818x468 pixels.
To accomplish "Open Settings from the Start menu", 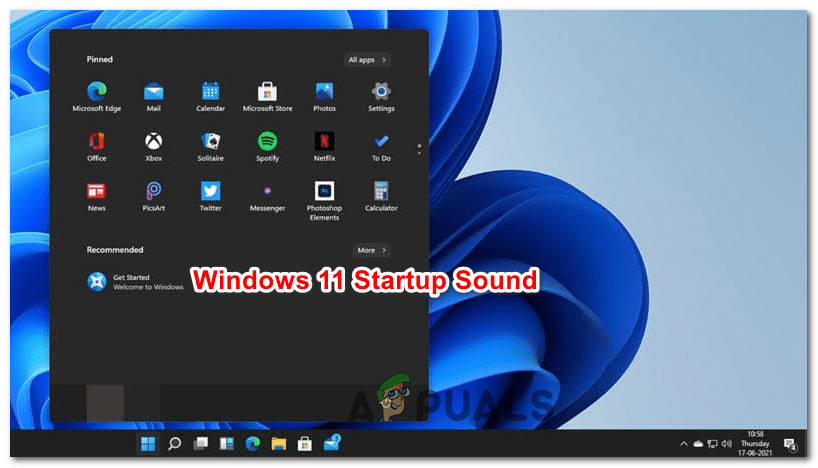I will coord(381,97).
